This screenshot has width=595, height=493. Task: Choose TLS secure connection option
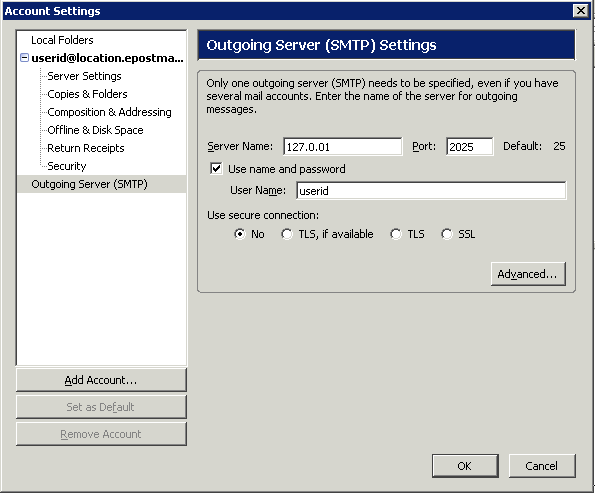click(396, 234)
